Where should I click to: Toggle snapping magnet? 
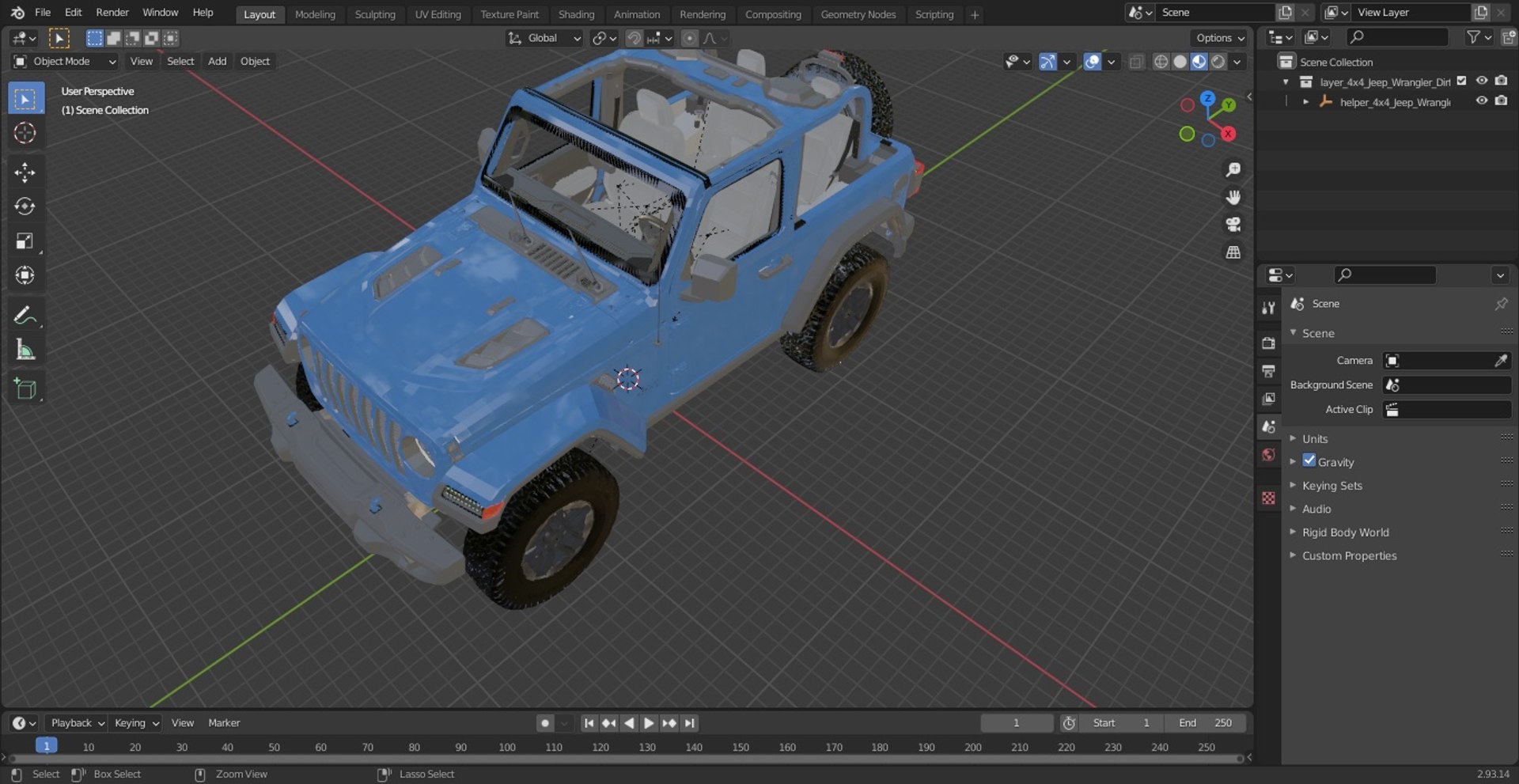tap(634, 38)
